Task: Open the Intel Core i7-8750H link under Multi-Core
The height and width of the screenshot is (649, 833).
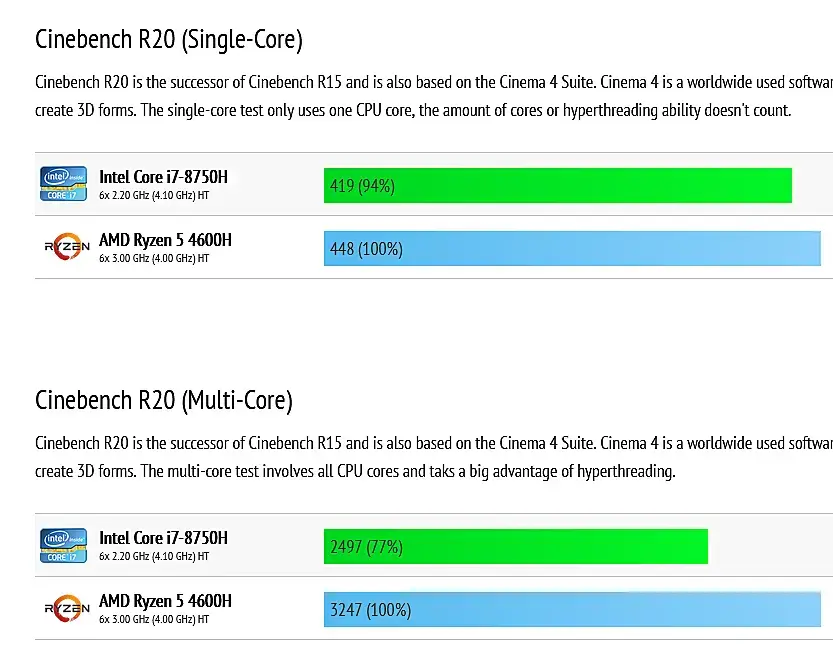Action: pos(163,538)
